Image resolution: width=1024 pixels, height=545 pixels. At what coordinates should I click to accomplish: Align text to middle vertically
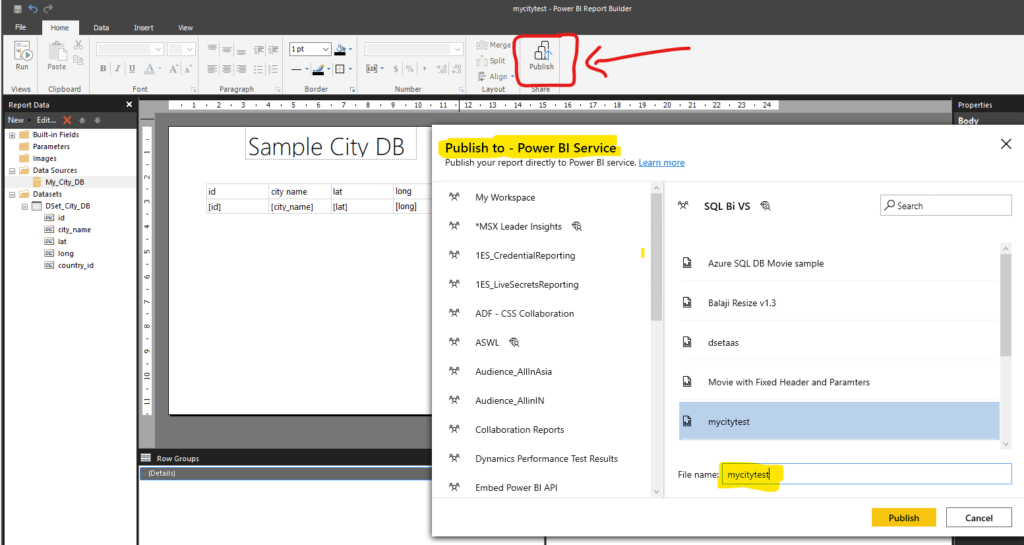pyautogui.click(x=227, y=49)
